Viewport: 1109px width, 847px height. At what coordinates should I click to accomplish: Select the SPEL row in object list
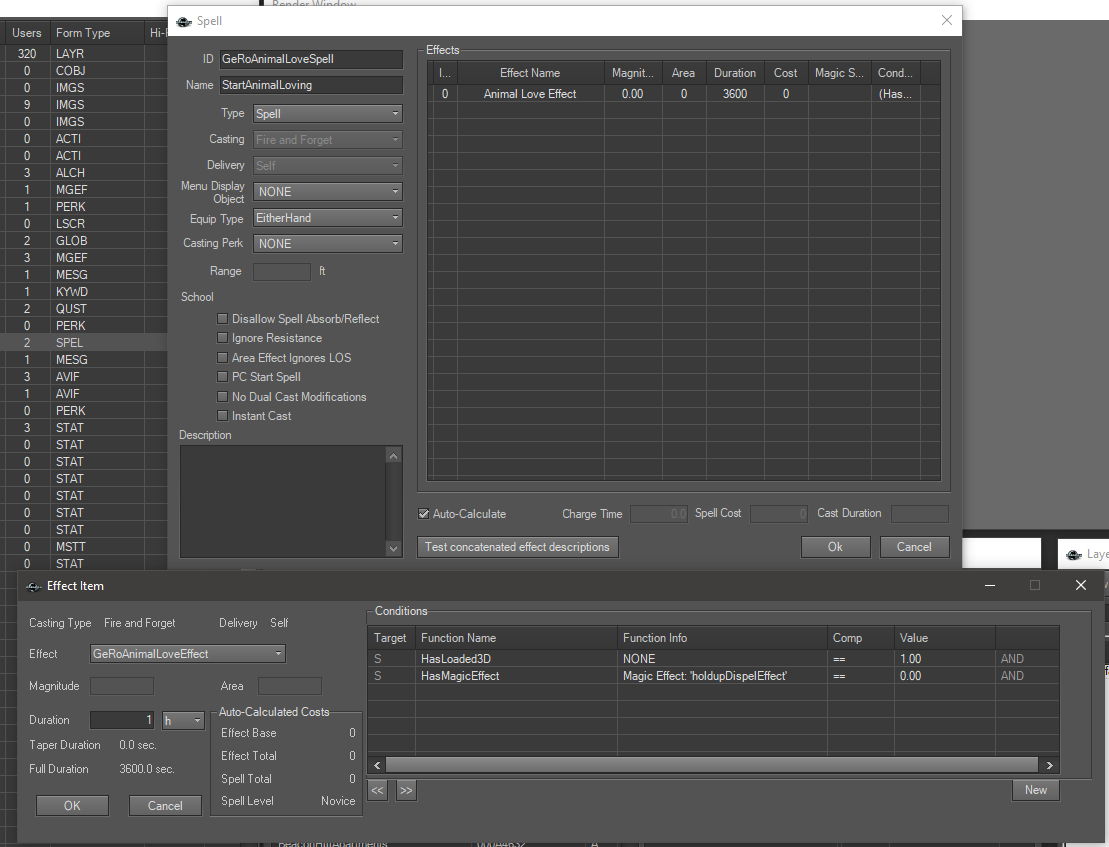83,343
